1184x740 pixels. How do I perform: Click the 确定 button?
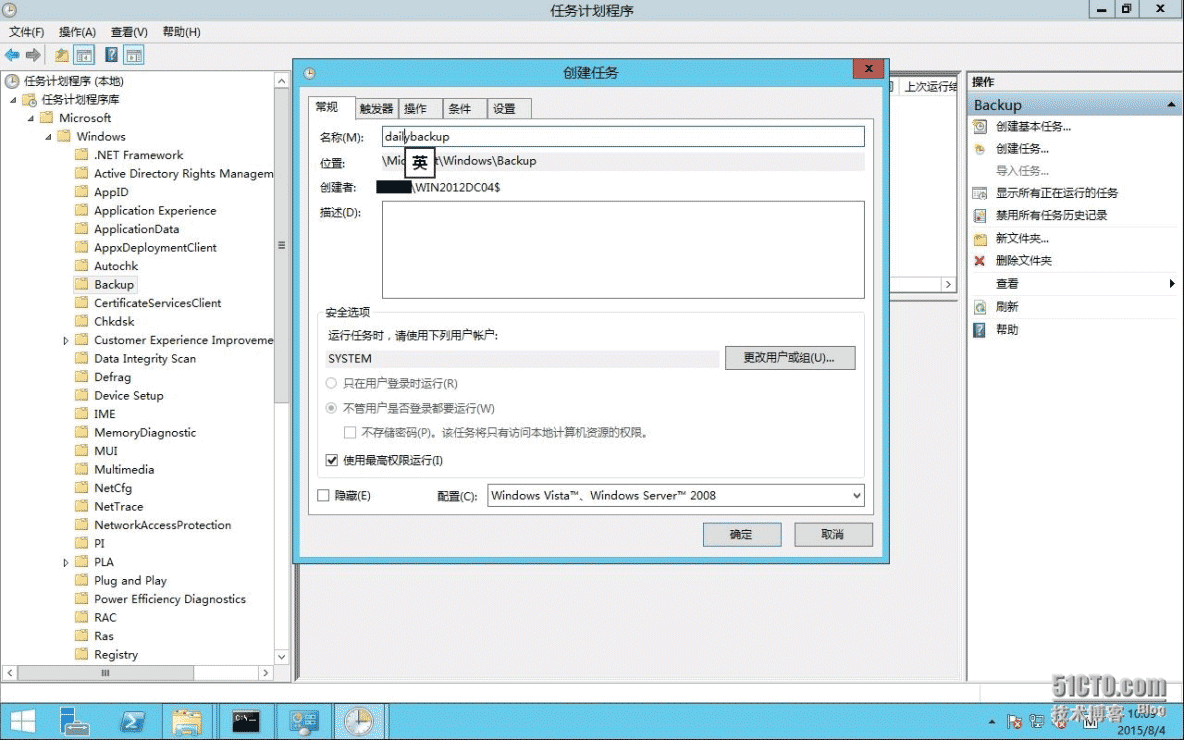(x=741, y=535)
